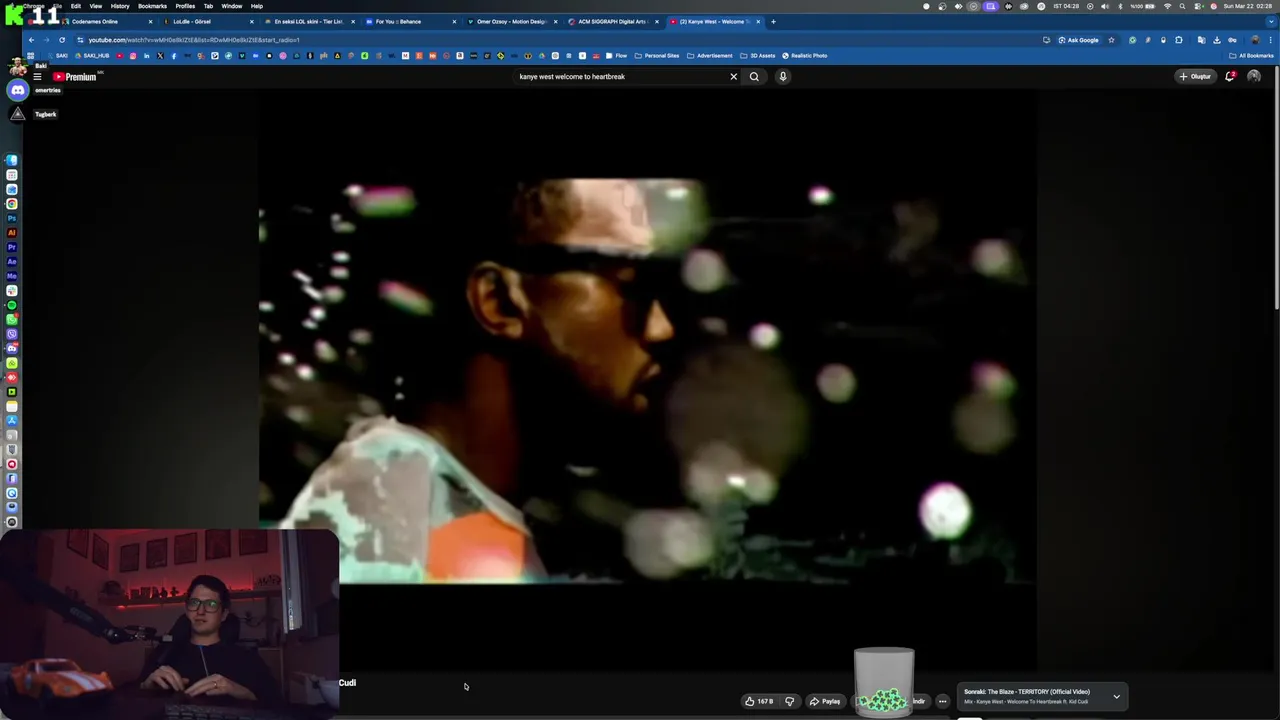Open the SAKI_HUB bookmark
Image resolution: width=1280 pixels, height=720 pixels.
click(92, 56)
